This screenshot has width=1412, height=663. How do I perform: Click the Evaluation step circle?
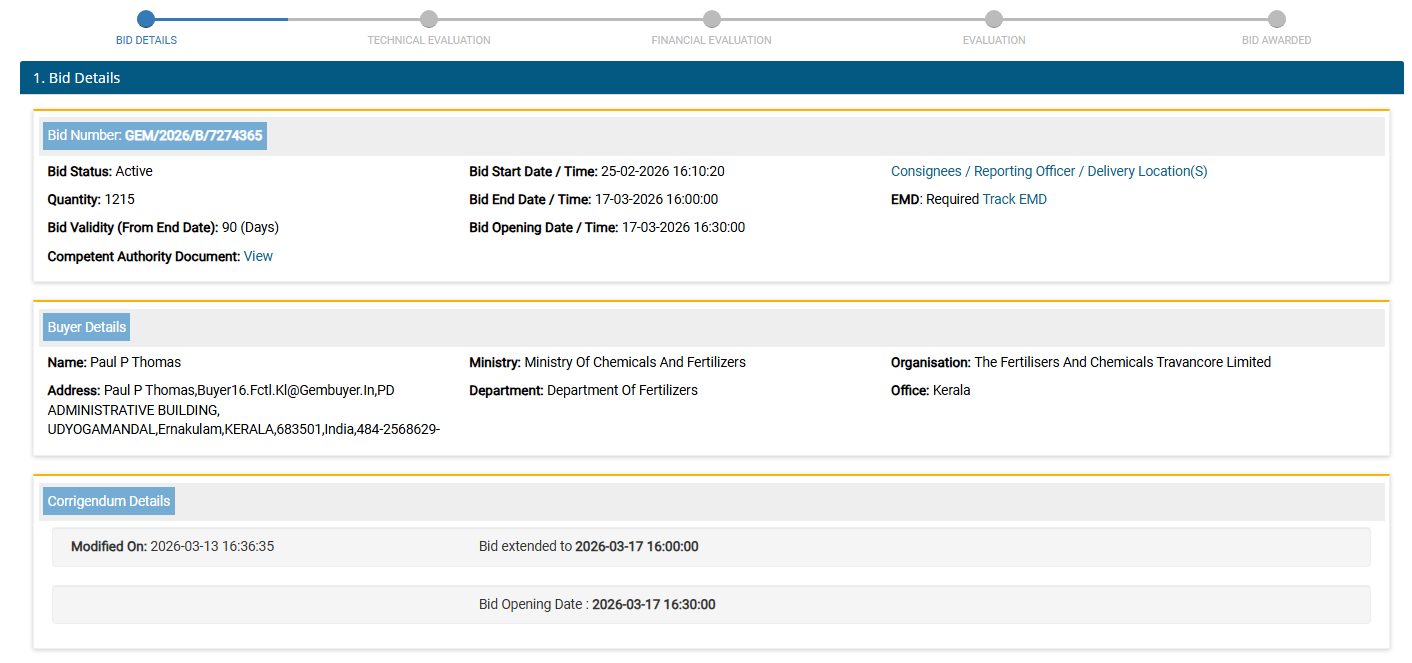click(x=994, y=19)
